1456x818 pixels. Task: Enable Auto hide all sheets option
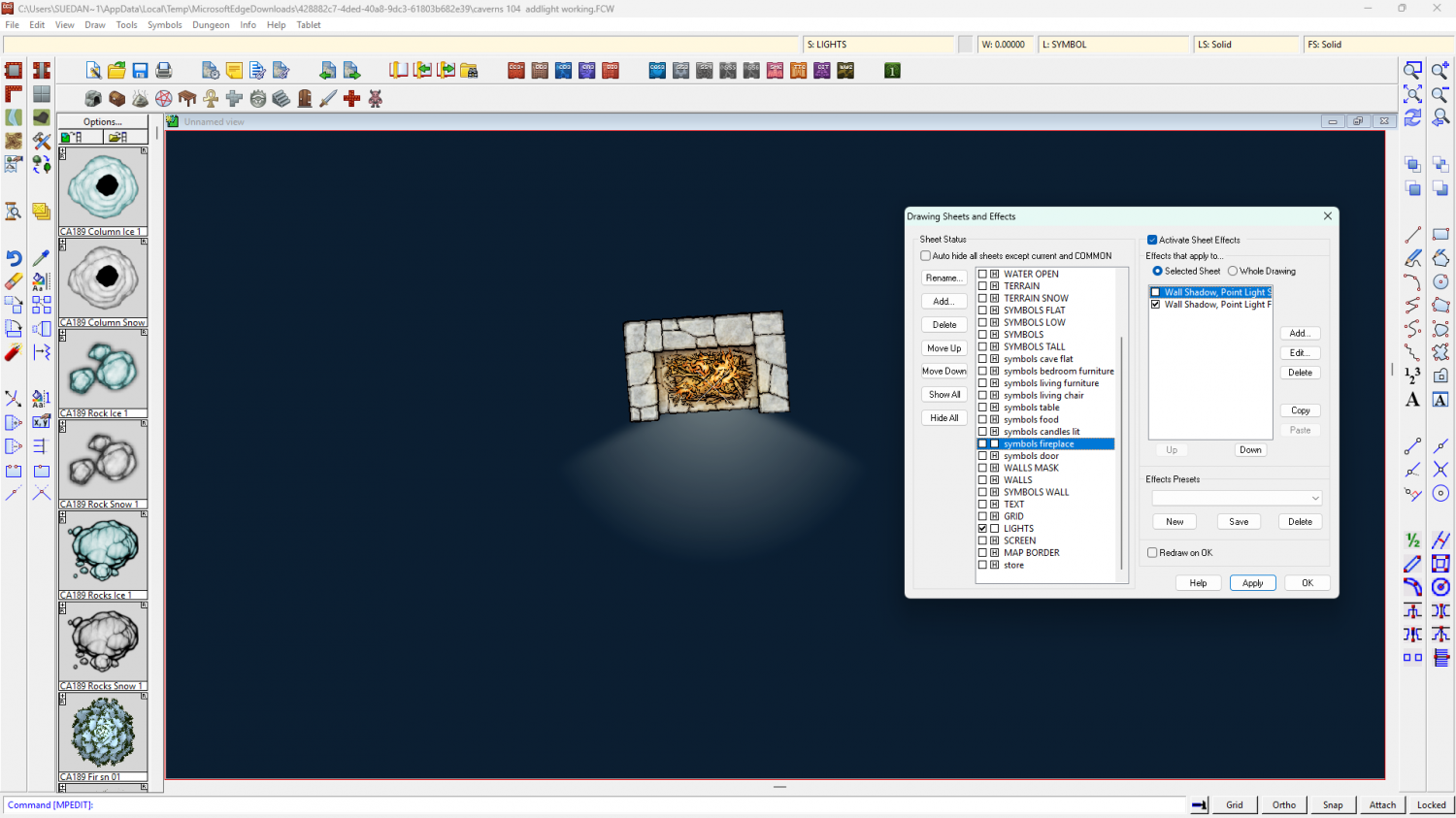pos(926,256)
